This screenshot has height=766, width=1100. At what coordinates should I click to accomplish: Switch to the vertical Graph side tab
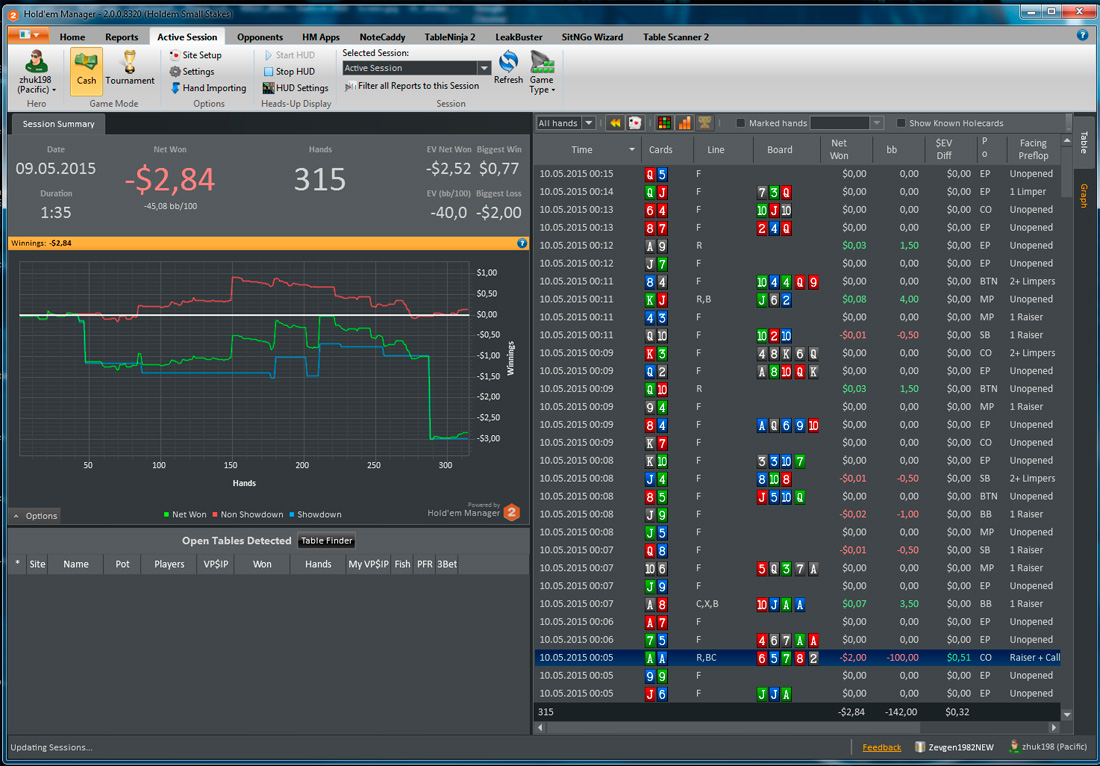1083,196
